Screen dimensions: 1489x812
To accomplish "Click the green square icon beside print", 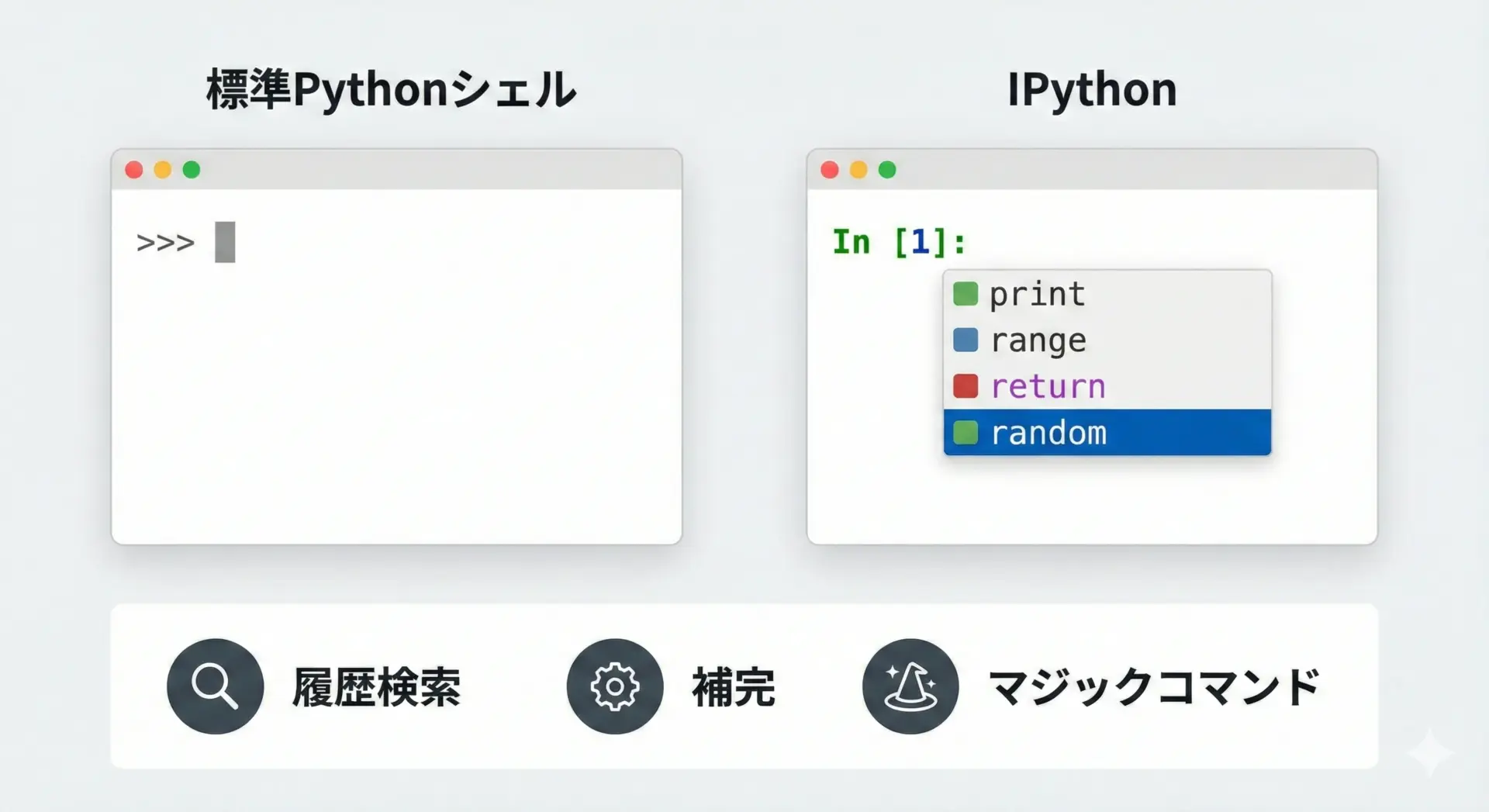I will [966, 294].
